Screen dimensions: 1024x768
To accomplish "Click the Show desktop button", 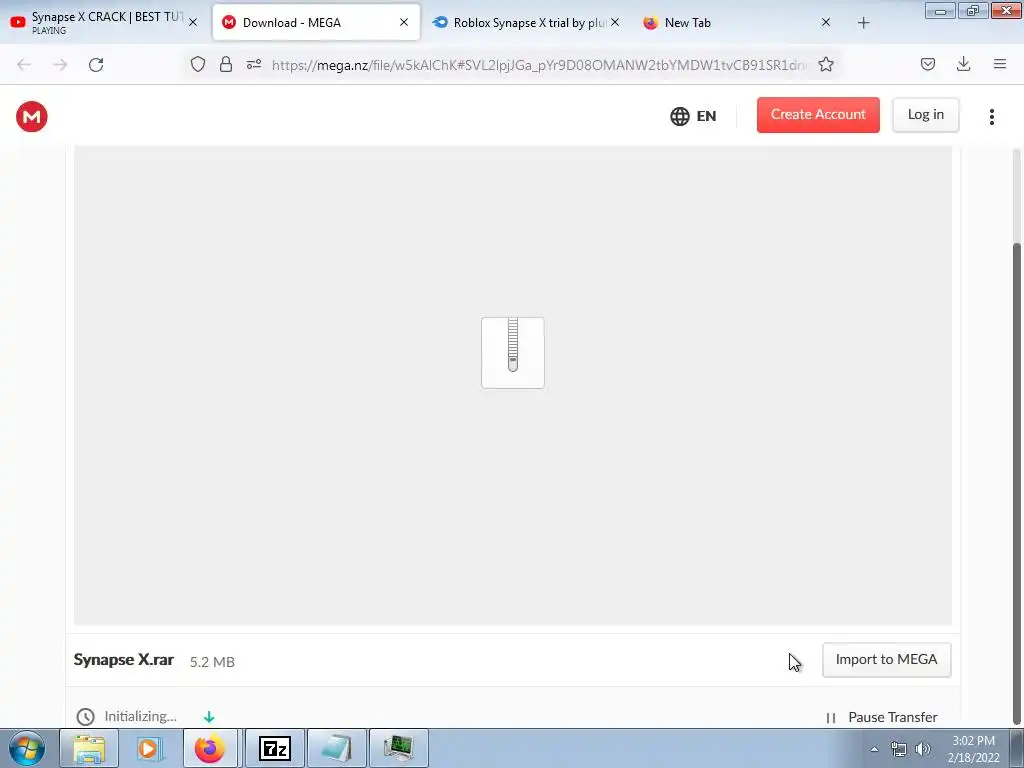I will [1017, 748].
